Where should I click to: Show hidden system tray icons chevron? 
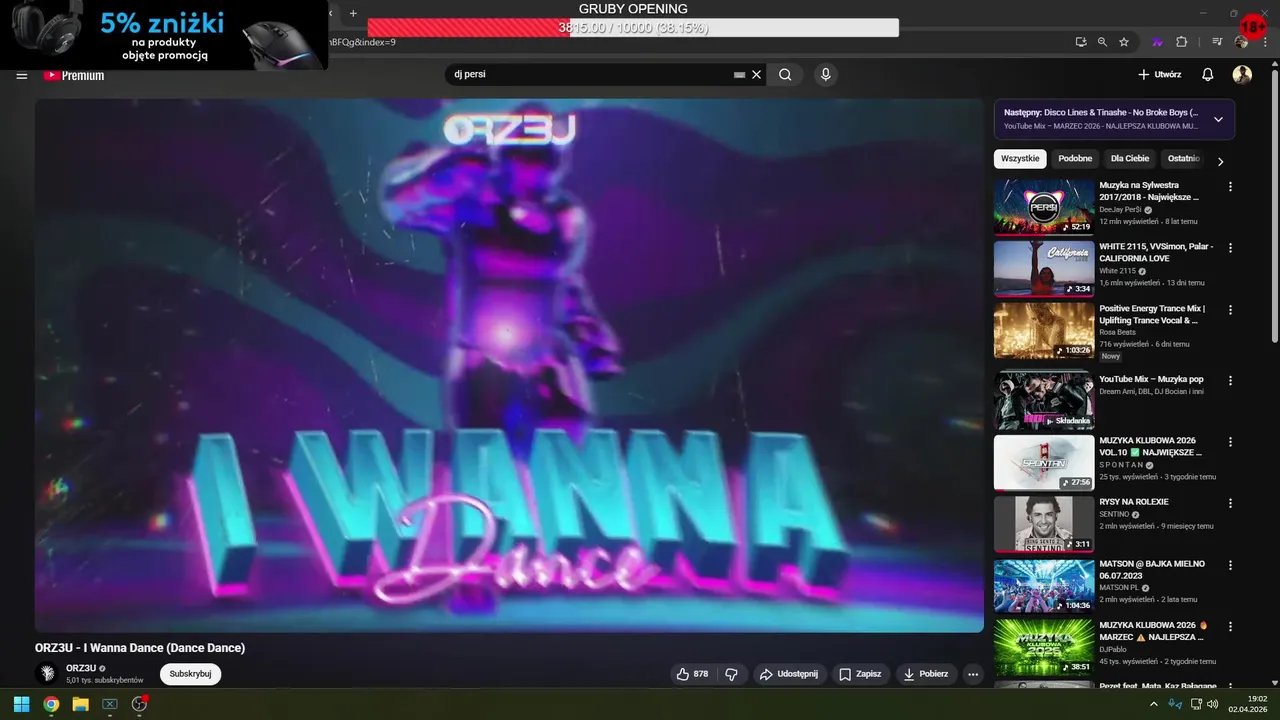1153,704
